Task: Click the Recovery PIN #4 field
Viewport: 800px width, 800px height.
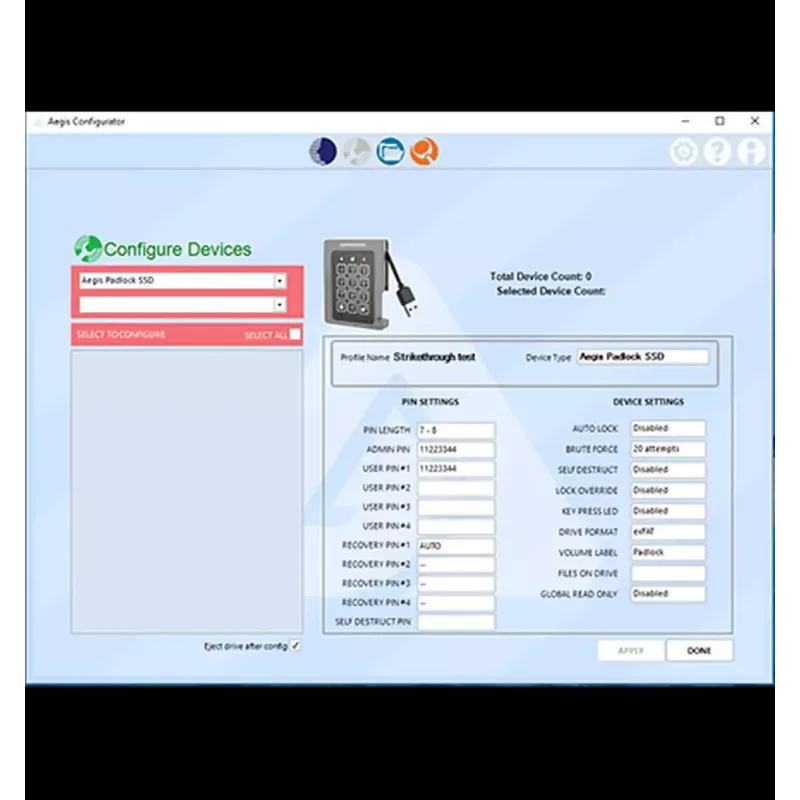Action: point(456,603)
